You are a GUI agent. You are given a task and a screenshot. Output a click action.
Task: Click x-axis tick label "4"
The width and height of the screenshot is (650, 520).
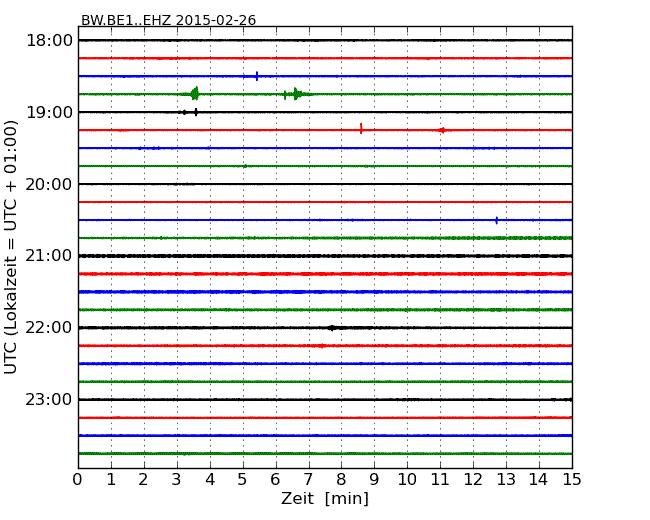coord(210,479)
